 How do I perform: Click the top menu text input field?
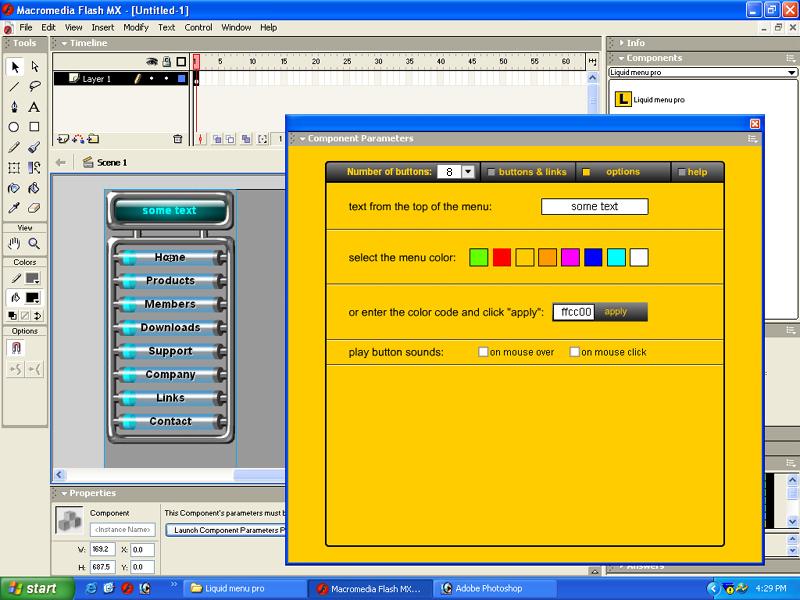pos(594,207)
